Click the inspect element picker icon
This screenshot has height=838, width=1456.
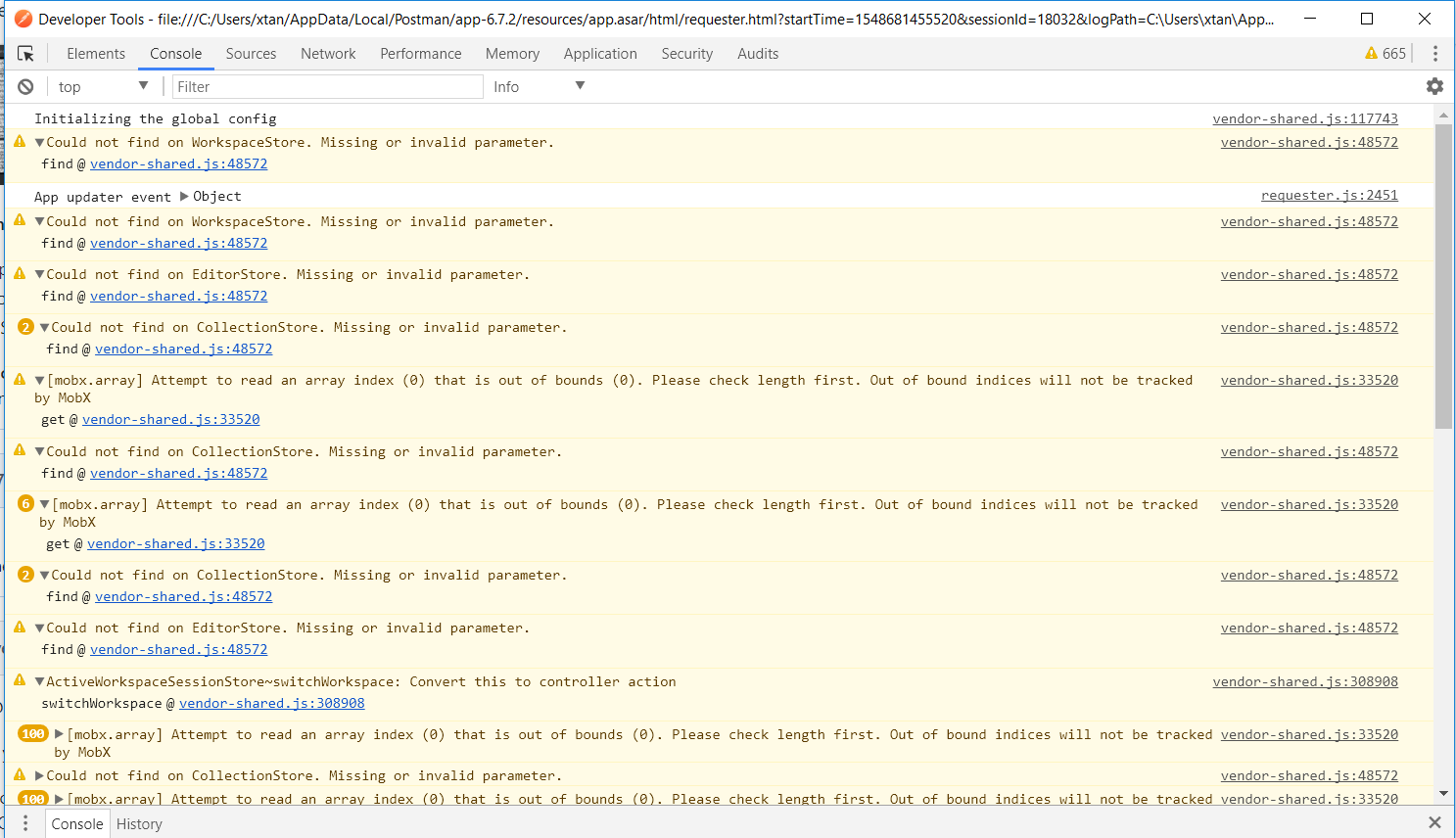tap(27, 54)
